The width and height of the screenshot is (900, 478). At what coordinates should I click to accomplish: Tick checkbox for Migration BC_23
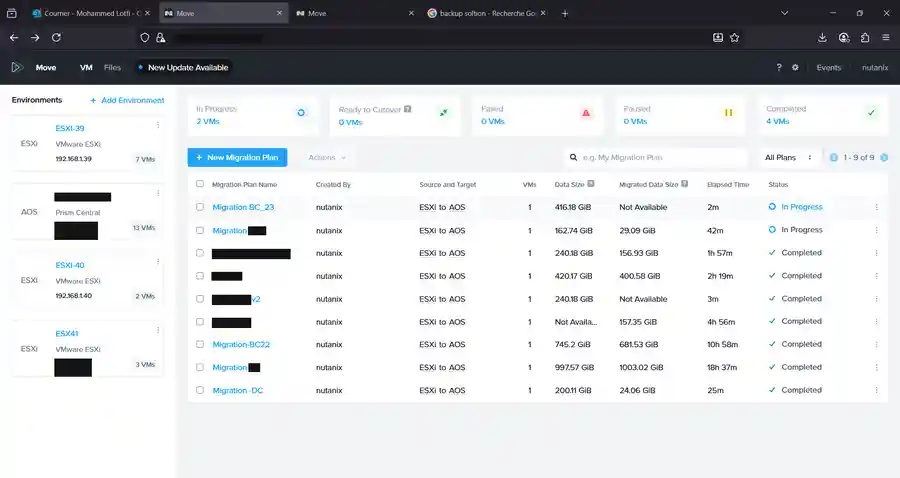pyautogui.click(x=200, y=207)
